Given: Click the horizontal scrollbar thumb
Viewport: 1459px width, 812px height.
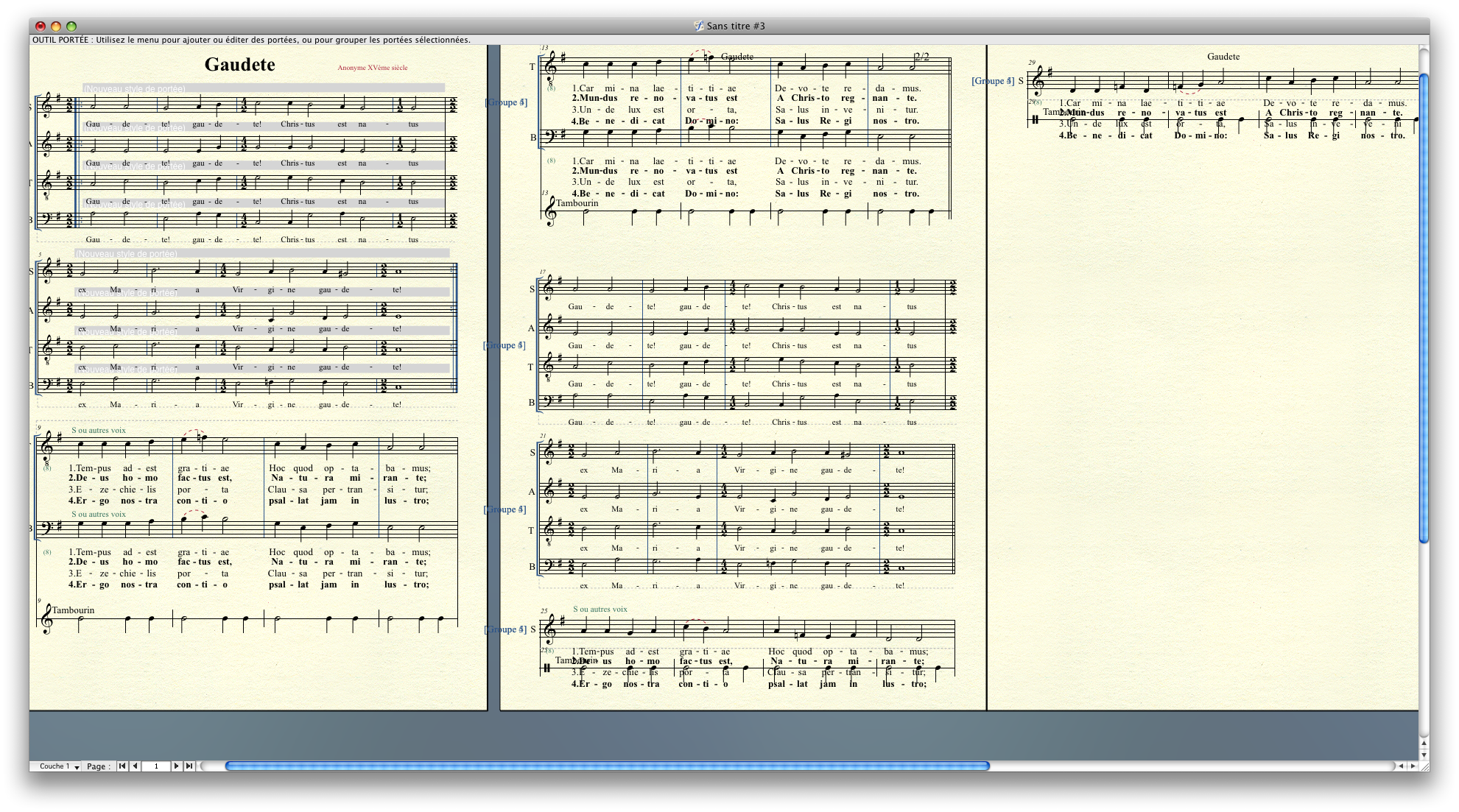Looking at the screenshot, I should pyautogui.click(x=607, y=766).
